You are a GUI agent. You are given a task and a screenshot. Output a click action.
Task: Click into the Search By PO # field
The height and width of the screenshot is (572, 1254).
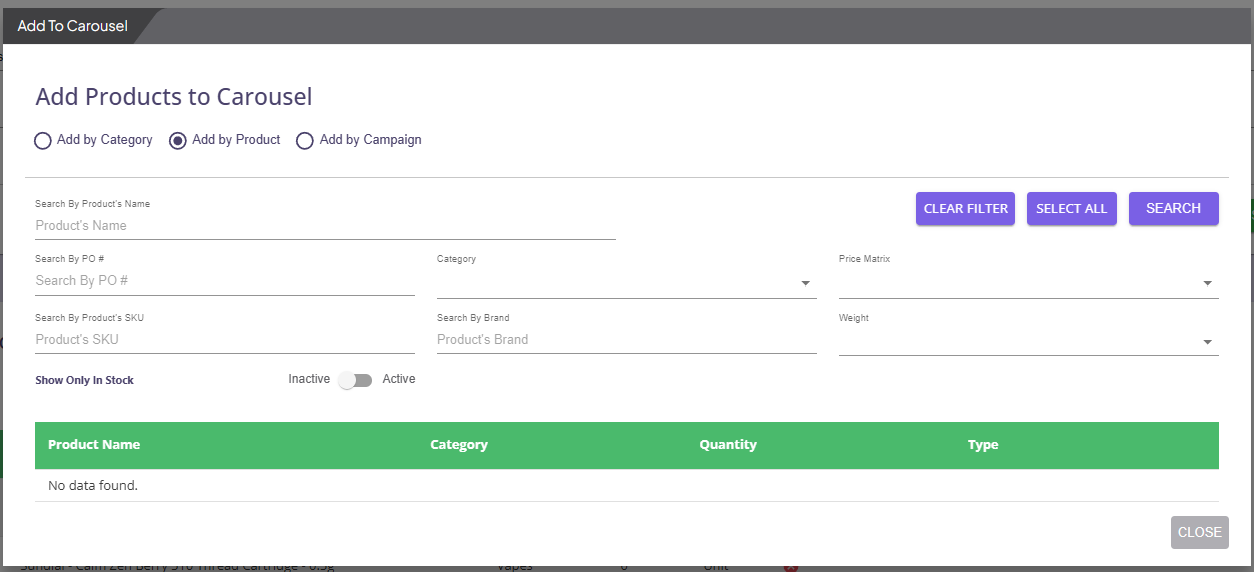(x=224, y=281)
